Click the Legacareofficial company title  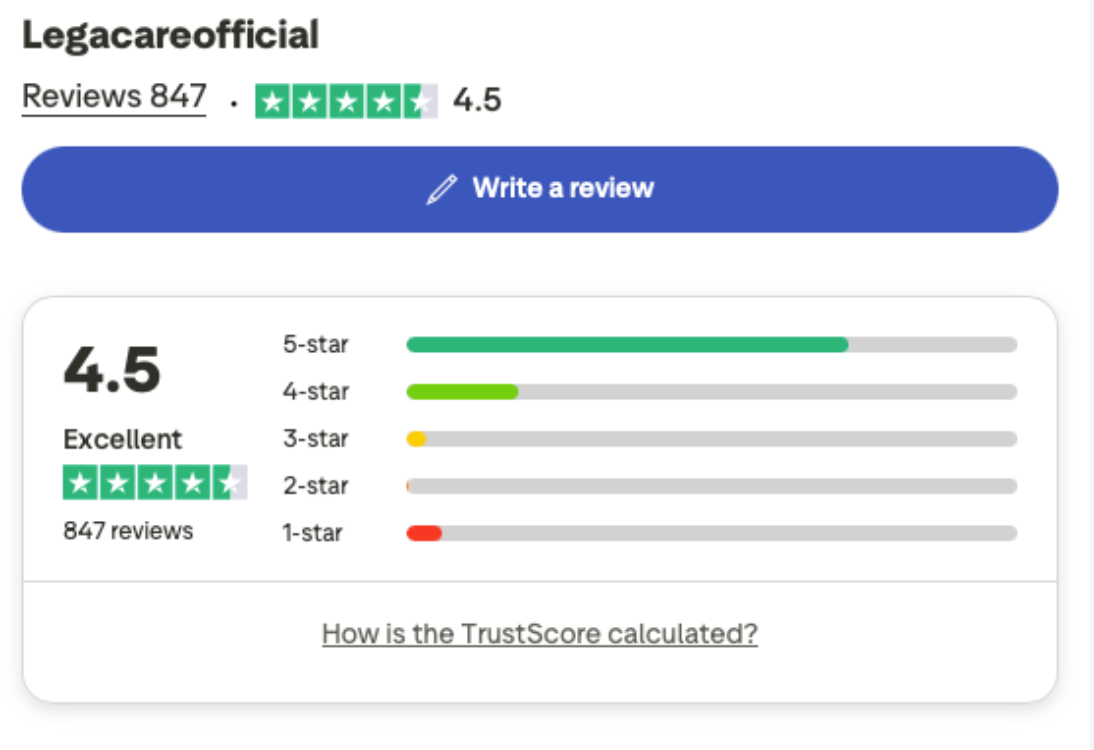170,36
